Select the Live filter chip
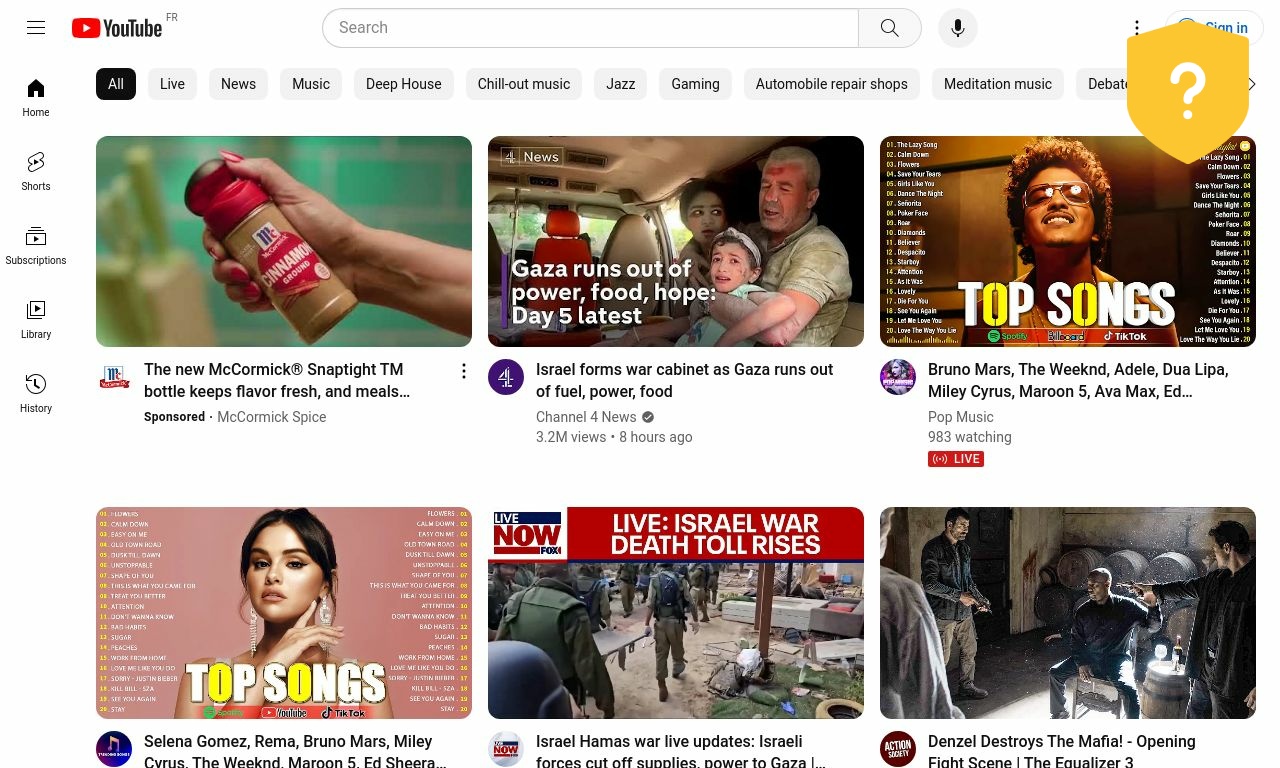Viewport: 1280px width, 768px height. [x=172, y=84]
